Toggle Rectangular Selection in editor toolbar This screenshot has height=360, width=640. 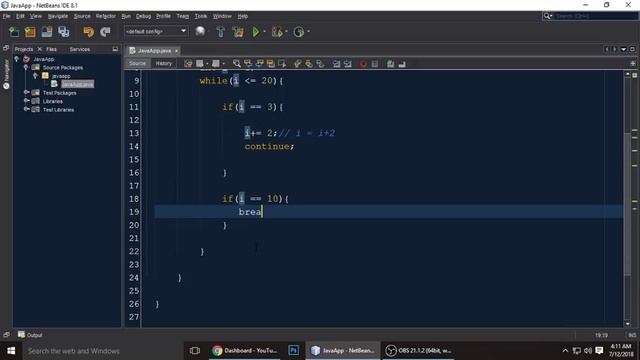(282, 64)
